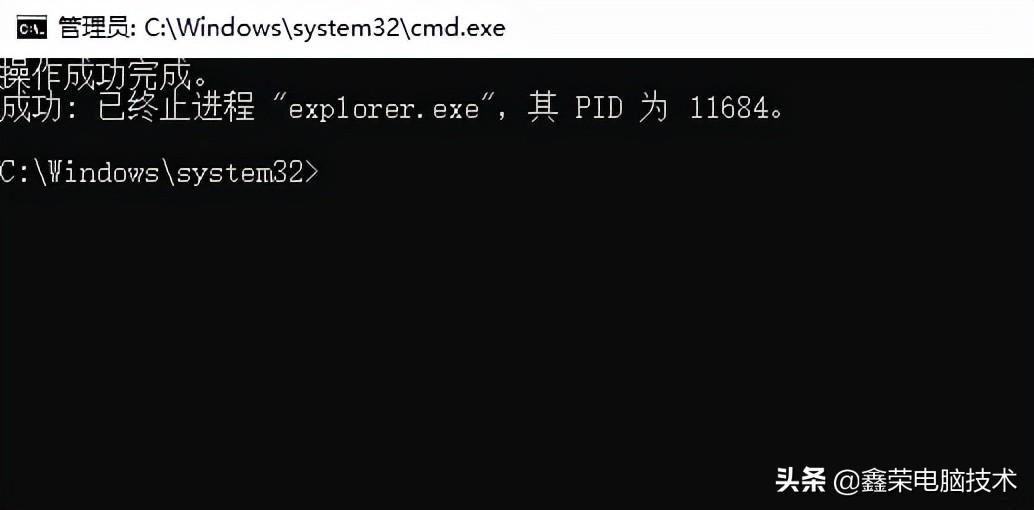Open the cmd.exe system menu icon
The width and height of the screenshot is (1034, 510).
coord(31,28)
